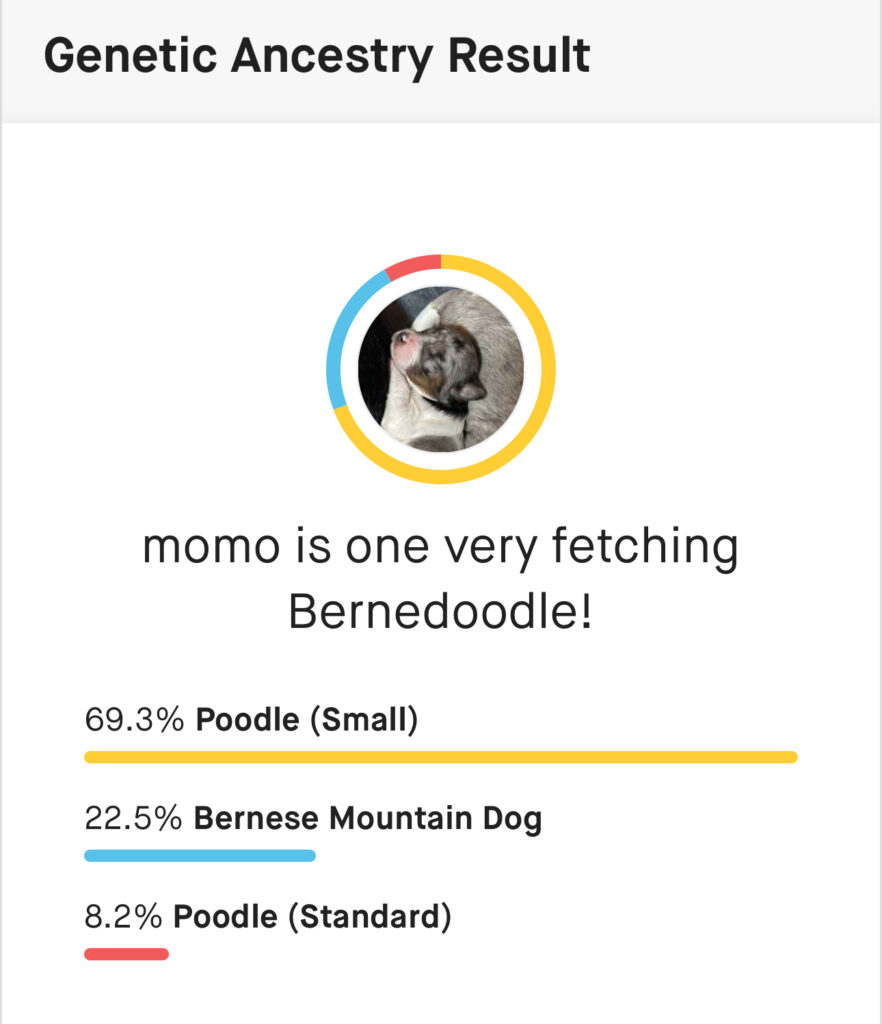Click the 69.3% percentage value
Image resolution: width=882 pixels, height=1024 pixels.
point(134,719)
